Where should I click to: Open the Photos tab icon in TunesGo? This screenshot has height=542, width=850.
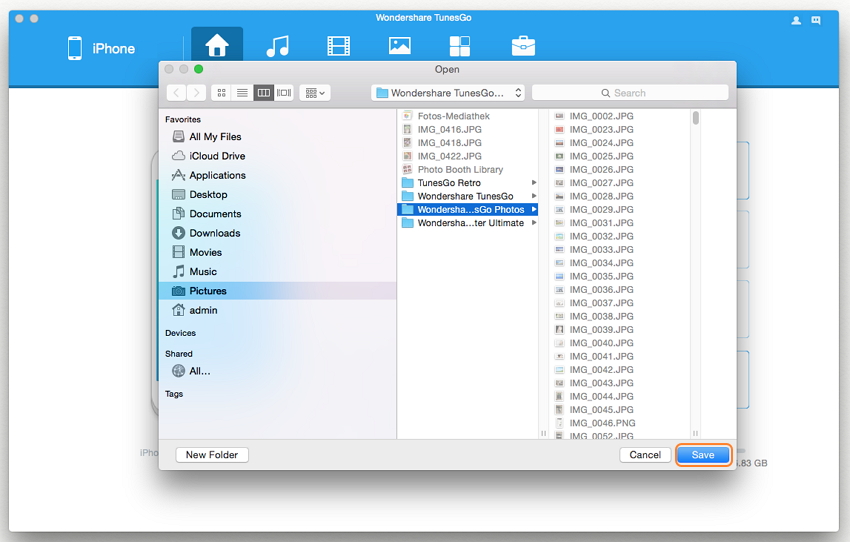tap(399, 46)
